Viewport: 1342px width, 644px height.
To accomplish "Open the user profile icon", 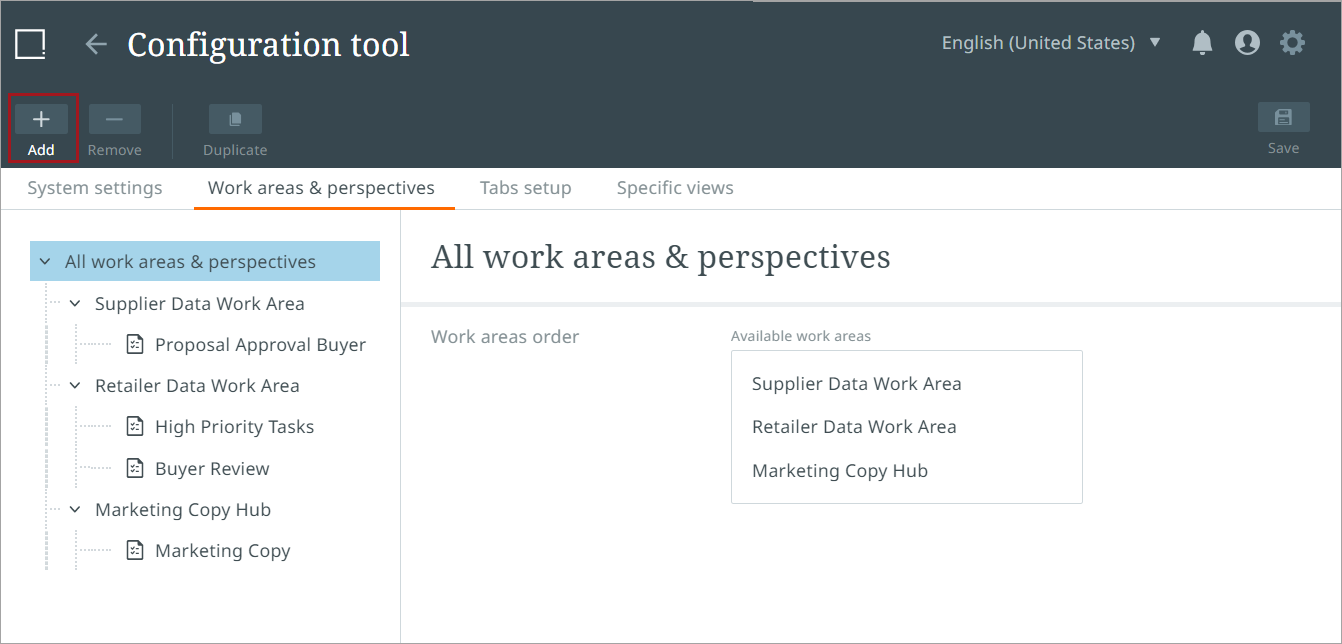I will click(1247, 43).
